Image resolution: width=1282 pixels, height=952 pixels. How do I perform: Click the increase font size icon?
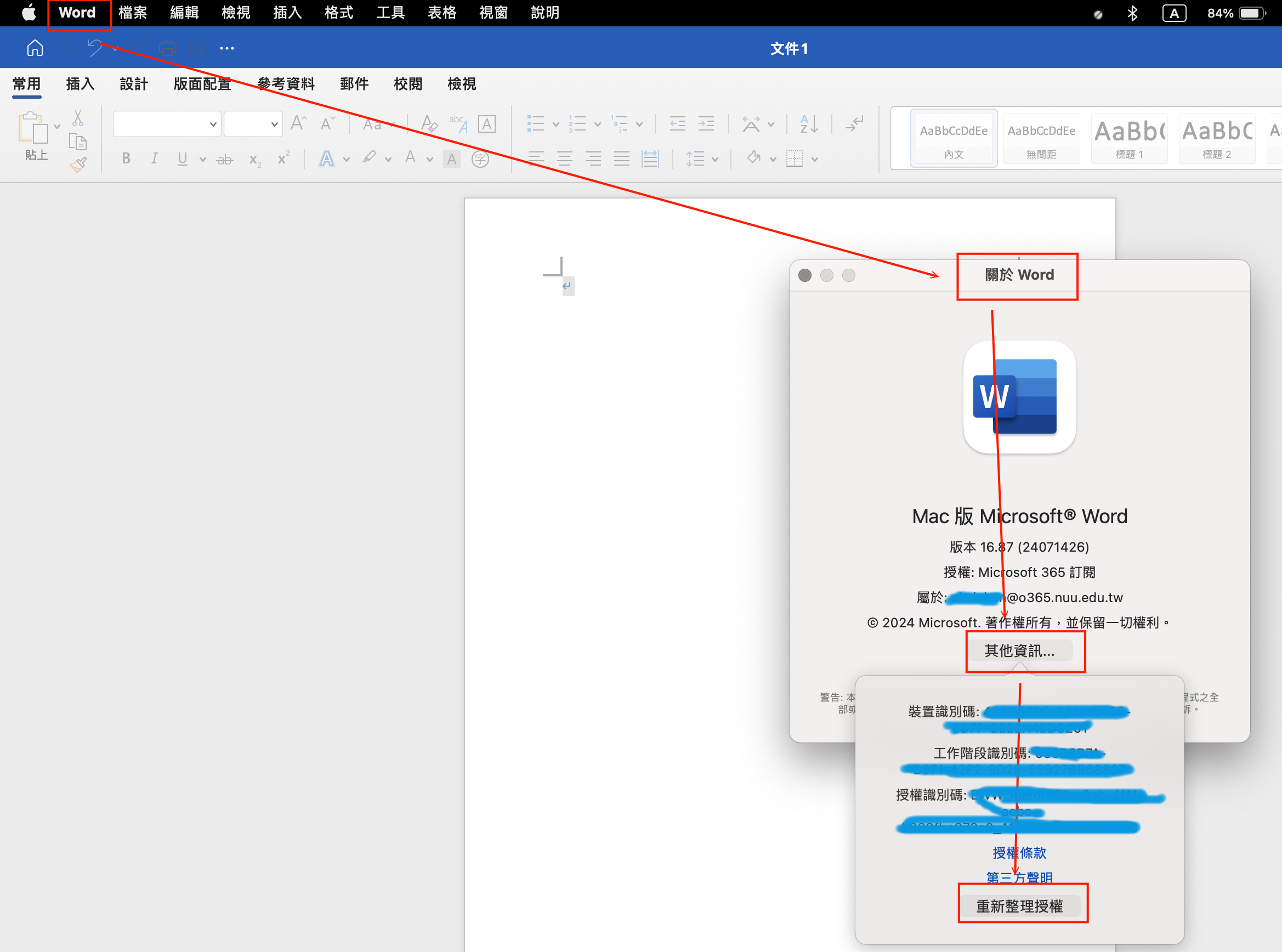[298, 123]
